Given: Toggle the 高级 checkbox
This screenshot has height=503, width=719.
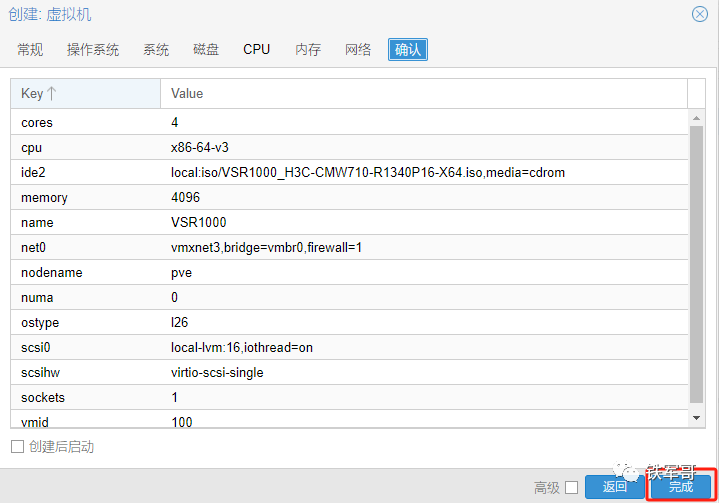Looking at the screenshot, I should tap(571, 487).
